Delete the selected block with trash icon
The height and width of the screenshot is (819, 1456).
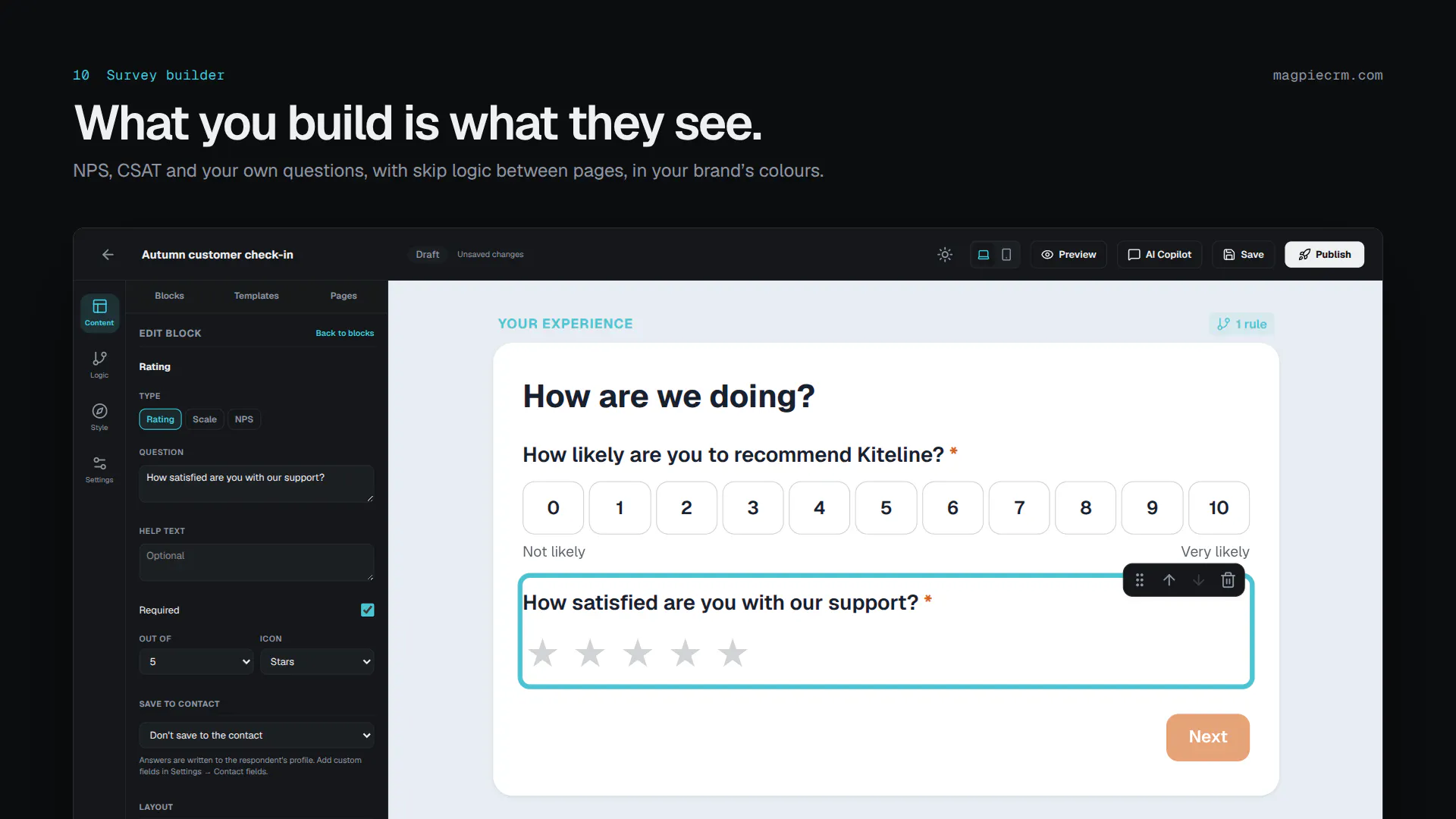1228,580
